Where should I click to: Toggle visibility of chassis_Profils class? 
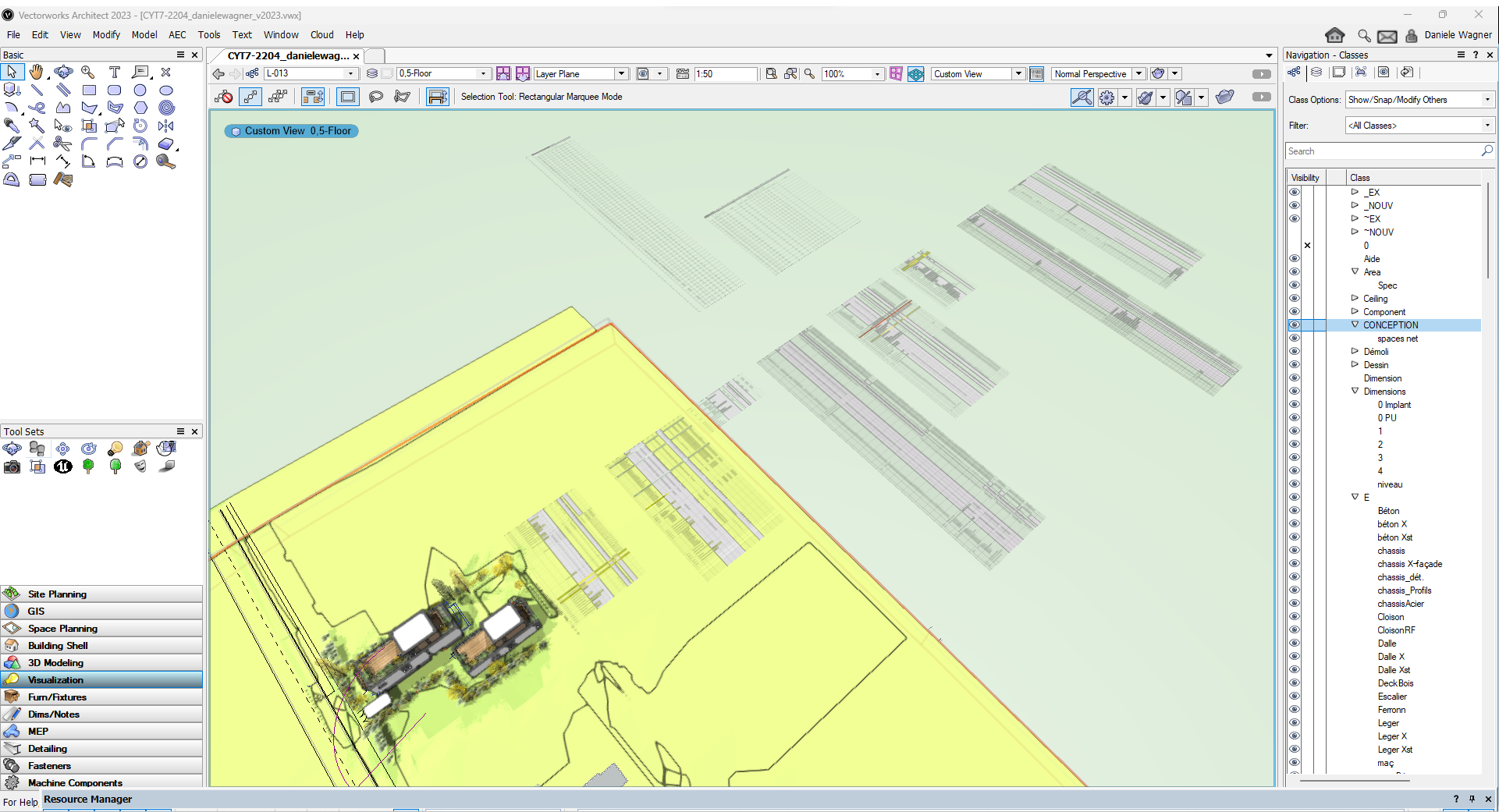(1295, 590)
